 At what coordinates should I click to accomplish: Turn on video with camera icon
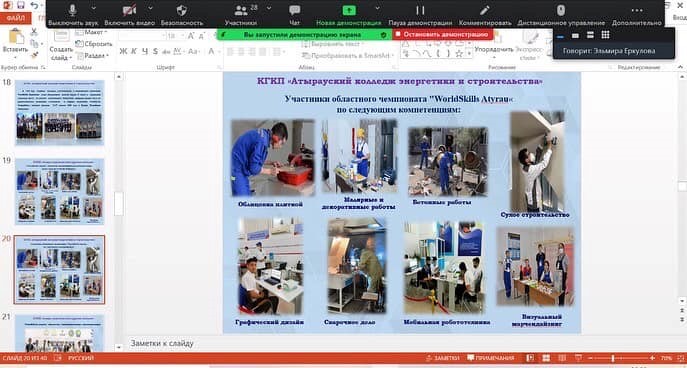point(129,10)
